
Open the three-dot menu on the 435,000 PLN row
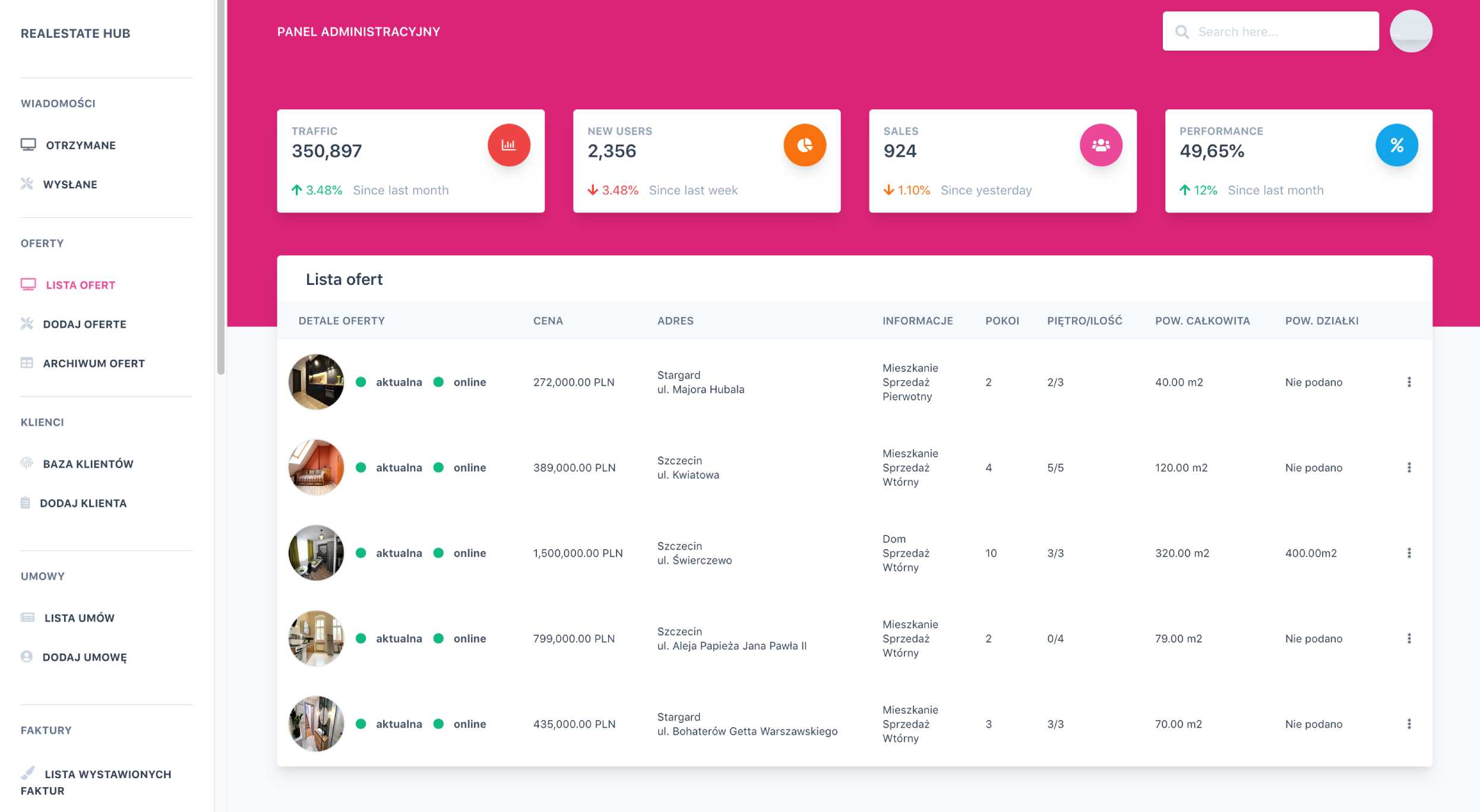[x=1410, y=724]
